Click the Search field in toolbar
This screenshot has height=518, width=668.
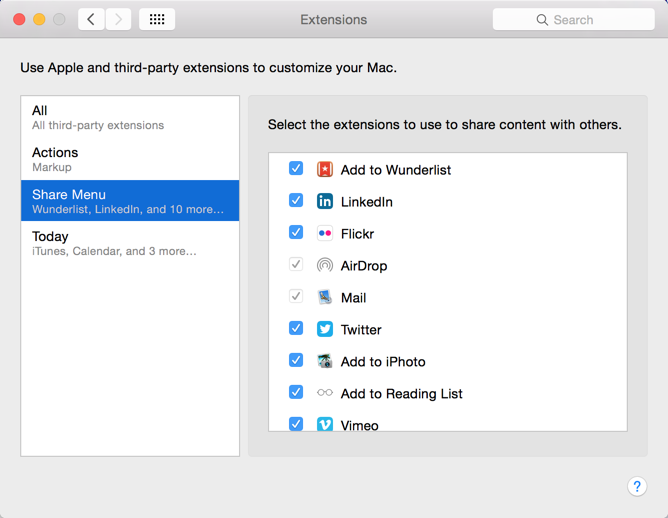click(x=573, y=19)
